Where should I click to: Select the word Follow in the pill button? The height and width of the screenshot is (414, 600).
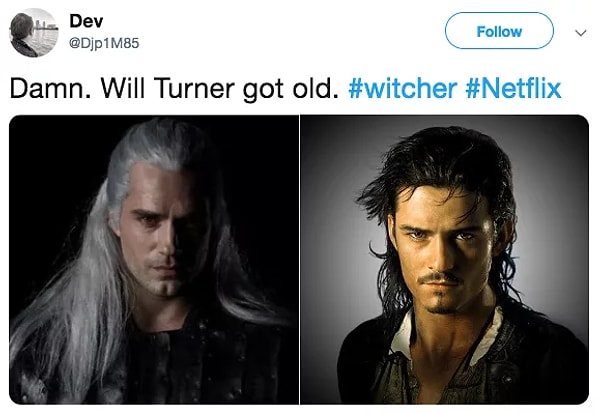pyautogui.click(x=499, y=31)
